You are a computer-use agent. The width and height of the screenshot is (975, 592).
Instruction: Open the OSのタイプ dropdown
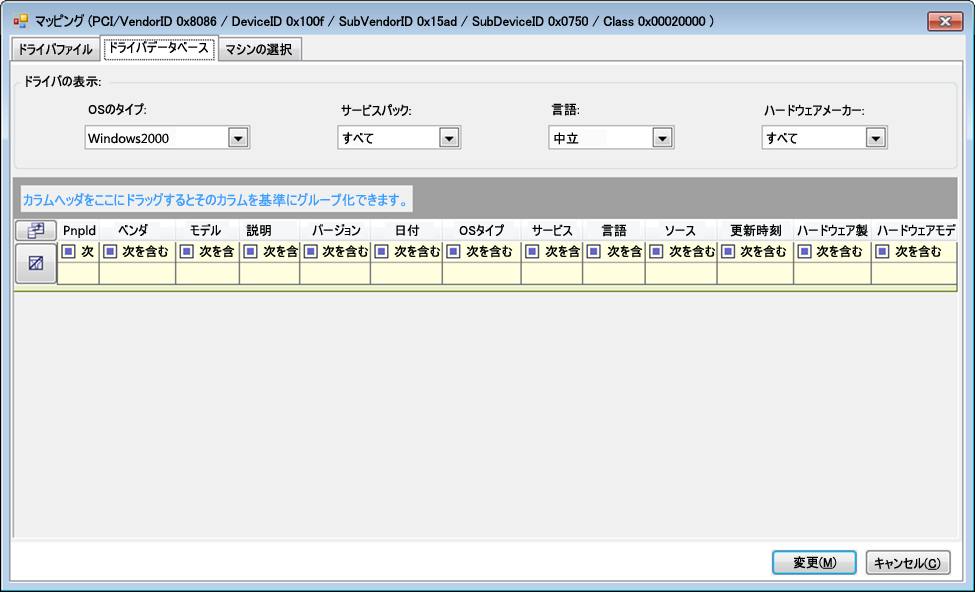coord(238,139)
